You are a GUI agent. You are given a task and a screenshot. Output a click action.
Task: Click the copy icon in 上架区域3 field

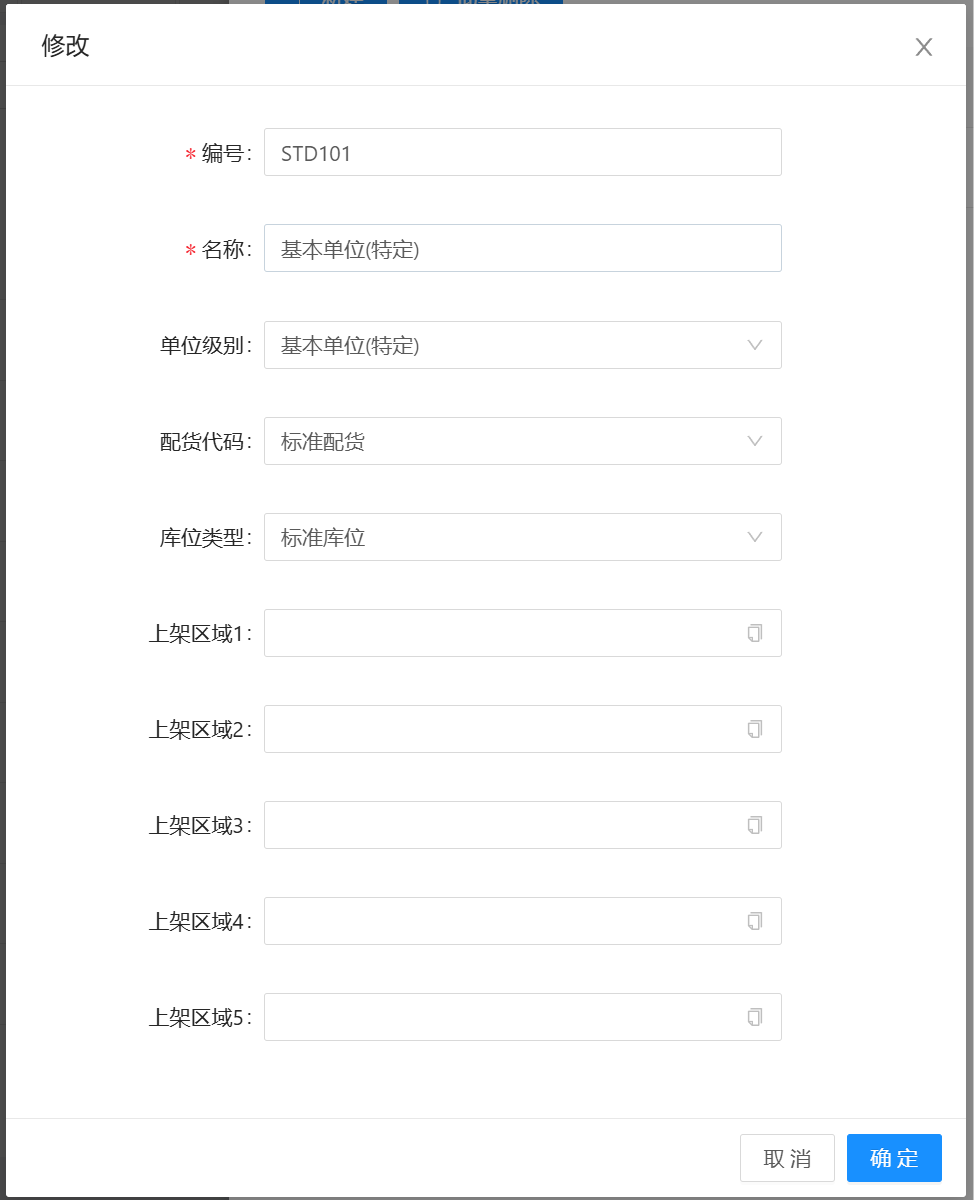click(x=755, y=825)
